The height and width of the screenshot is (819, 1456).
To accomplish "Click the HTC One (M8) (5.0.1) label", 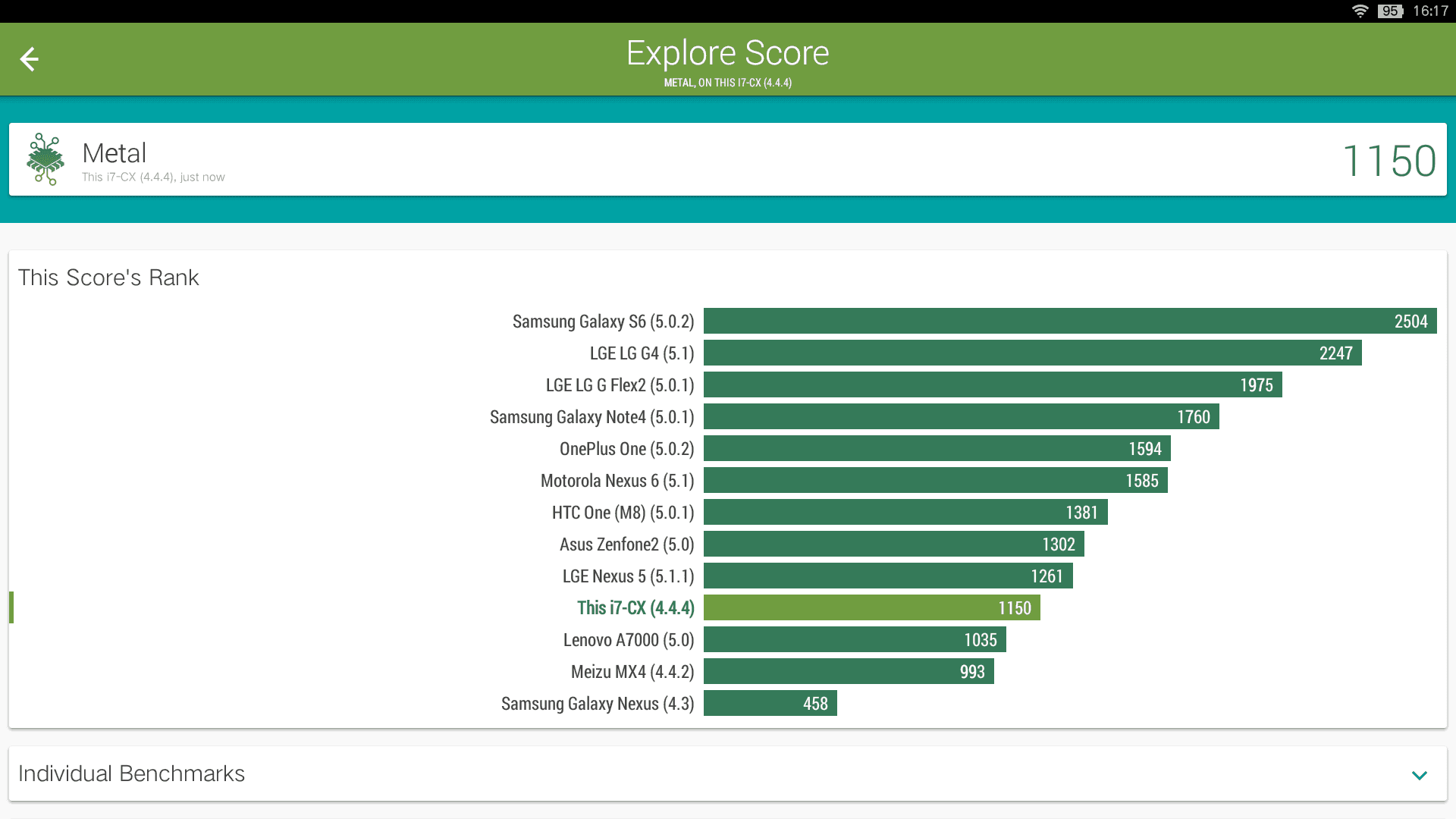I will click(x=623, y=513).
